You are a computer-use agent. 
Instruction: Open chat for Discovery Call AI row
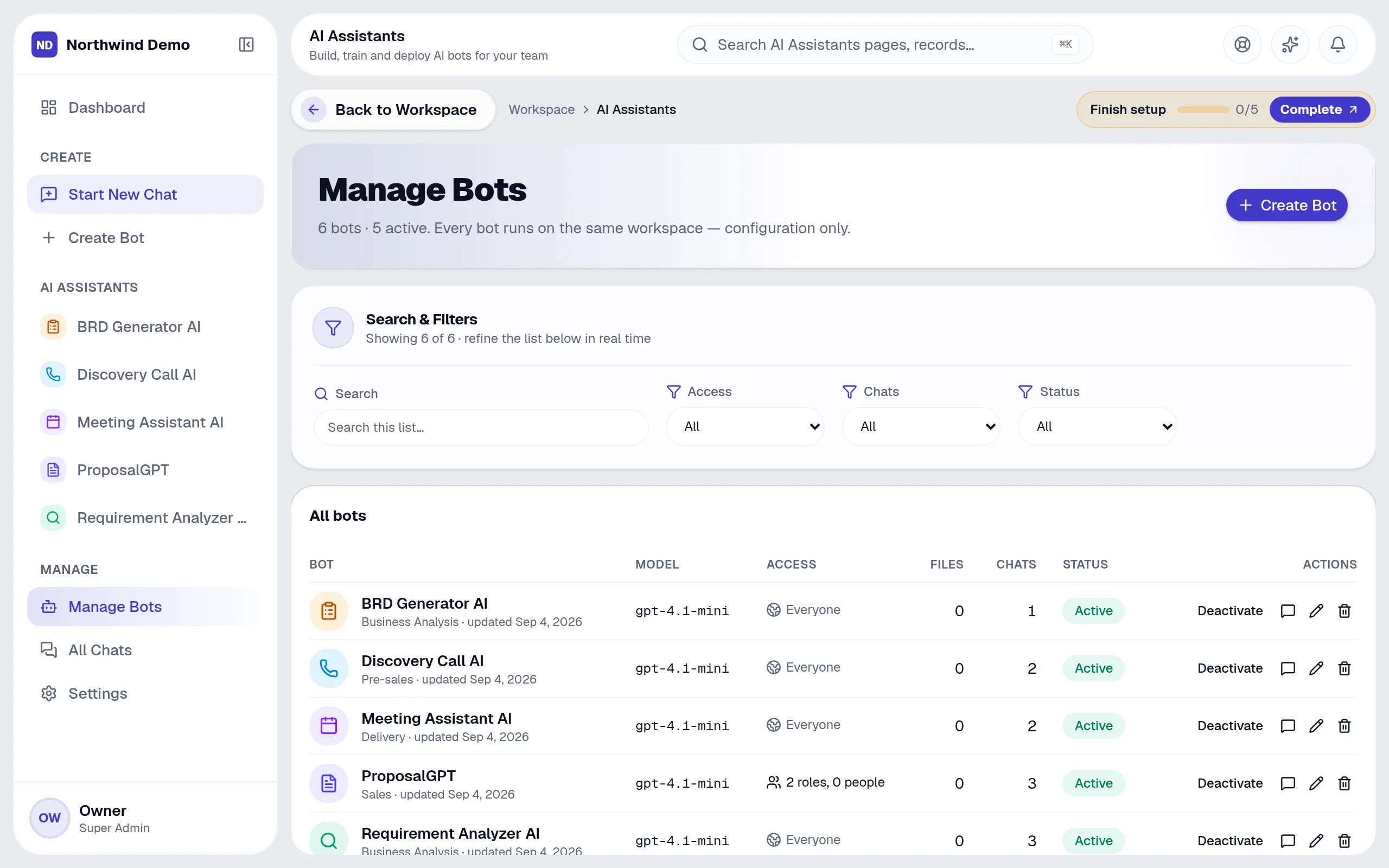(x=1288, y=668)
